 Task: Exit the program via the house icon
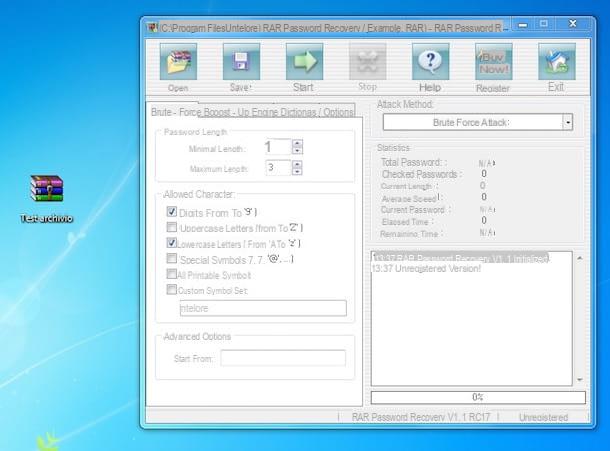(x=557, y=61)
